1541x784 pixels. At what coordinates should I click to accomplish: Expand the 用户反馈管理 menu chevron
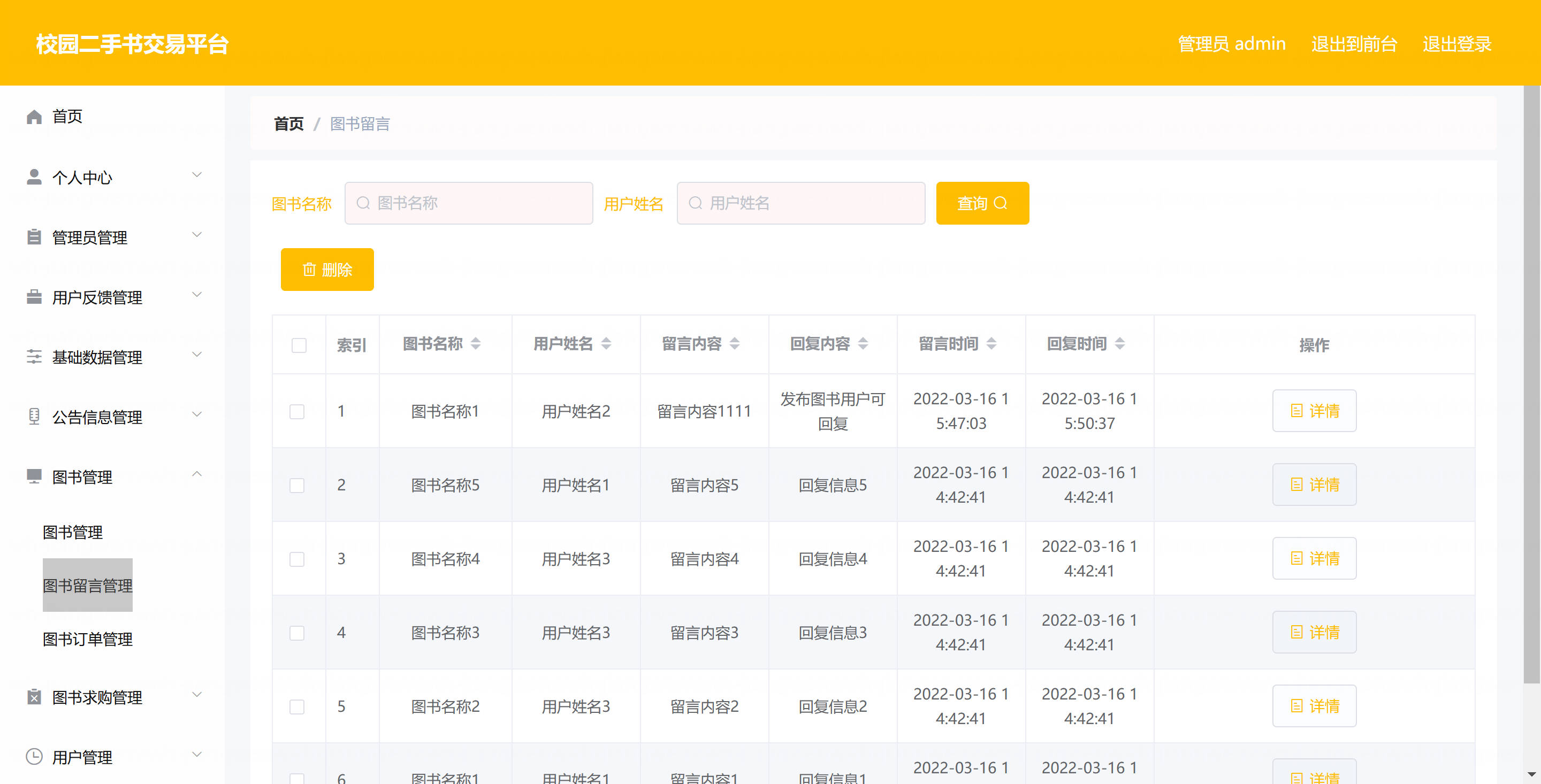(x=196, y=295)
